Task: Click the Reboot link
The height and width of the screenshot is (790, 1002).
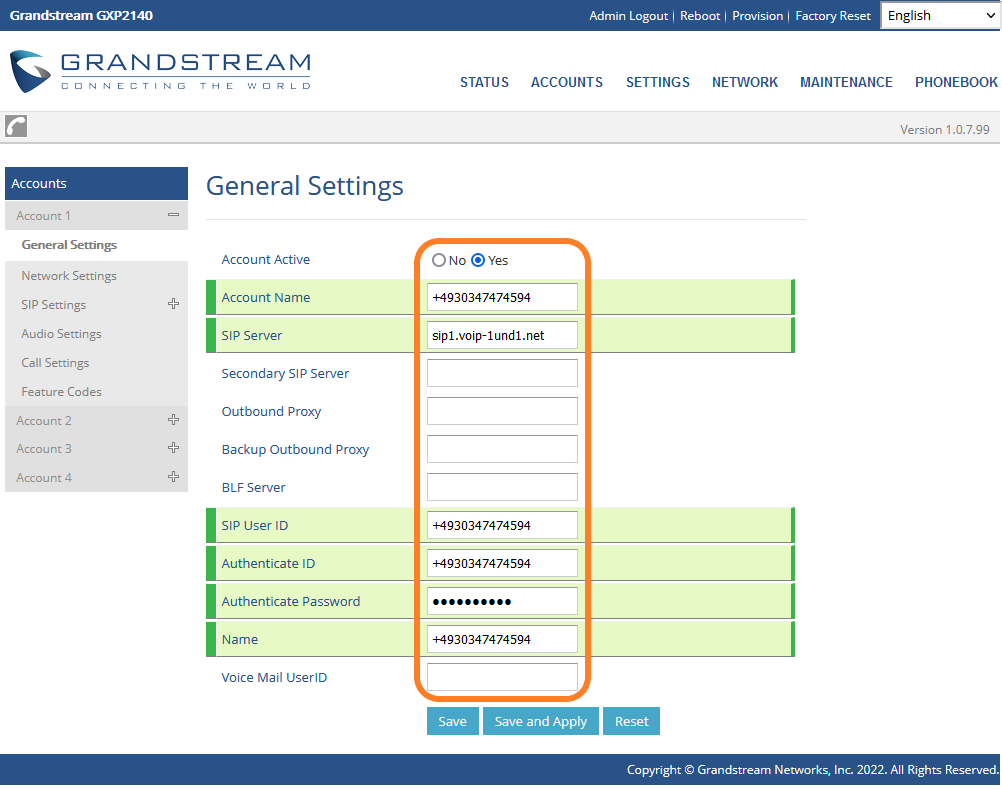Action: pyautogui.click(x=700, y=16)
